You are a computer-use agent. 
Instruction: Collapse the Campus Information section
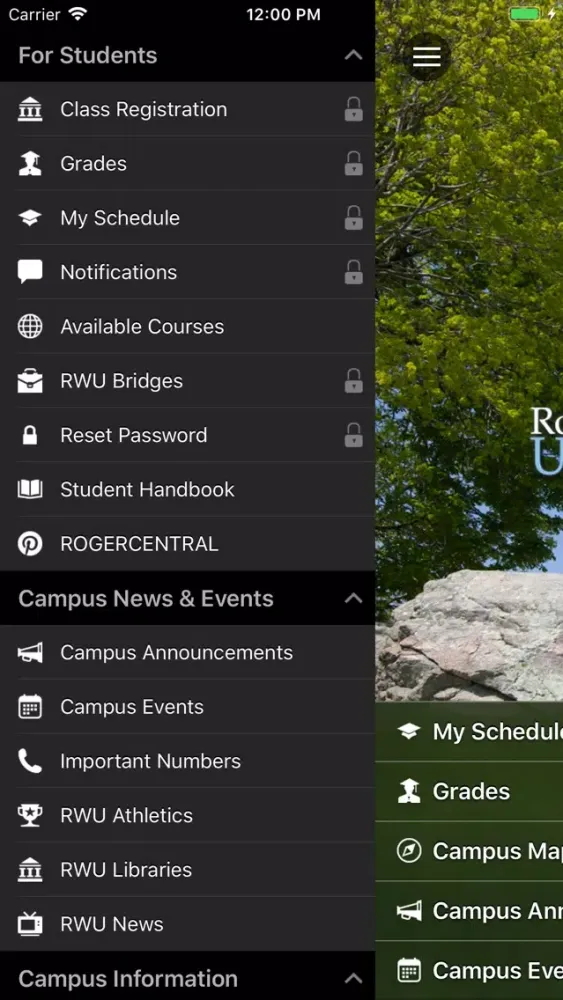pyautogui.click(x=353, y=978)
